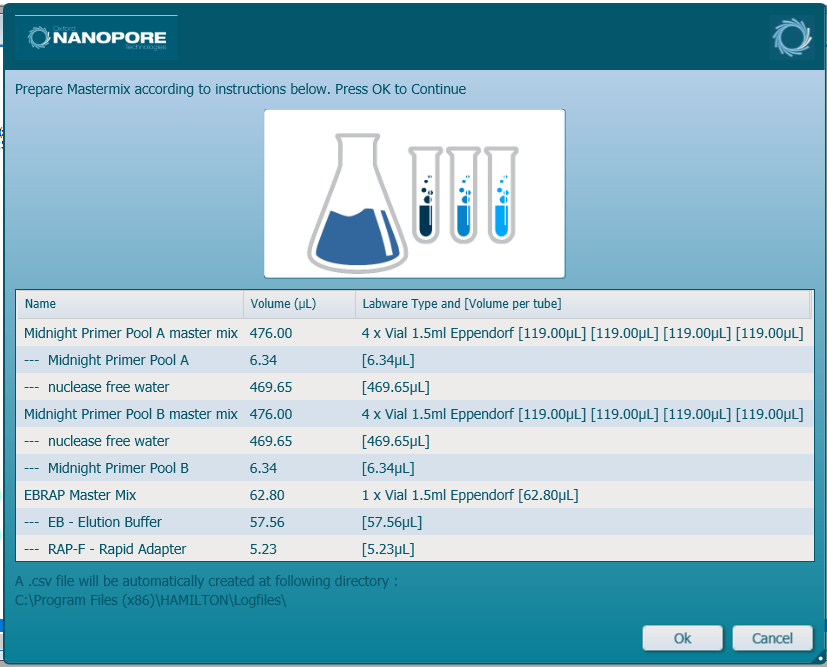
Task: Click the 4 x Vial labware cell for Pool A
Action: pos(583,333)
